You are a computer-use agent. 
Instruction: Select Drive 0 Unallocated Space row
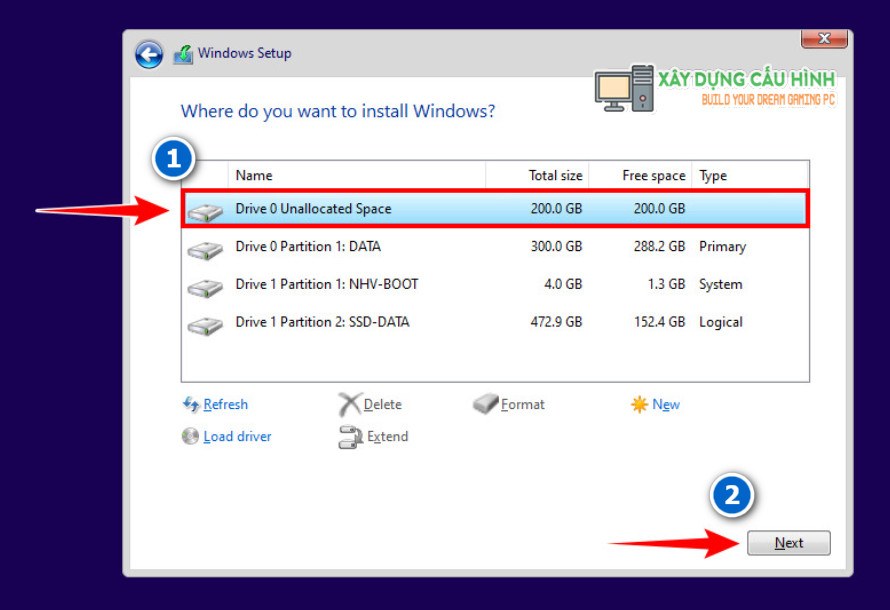coord(495,209)
